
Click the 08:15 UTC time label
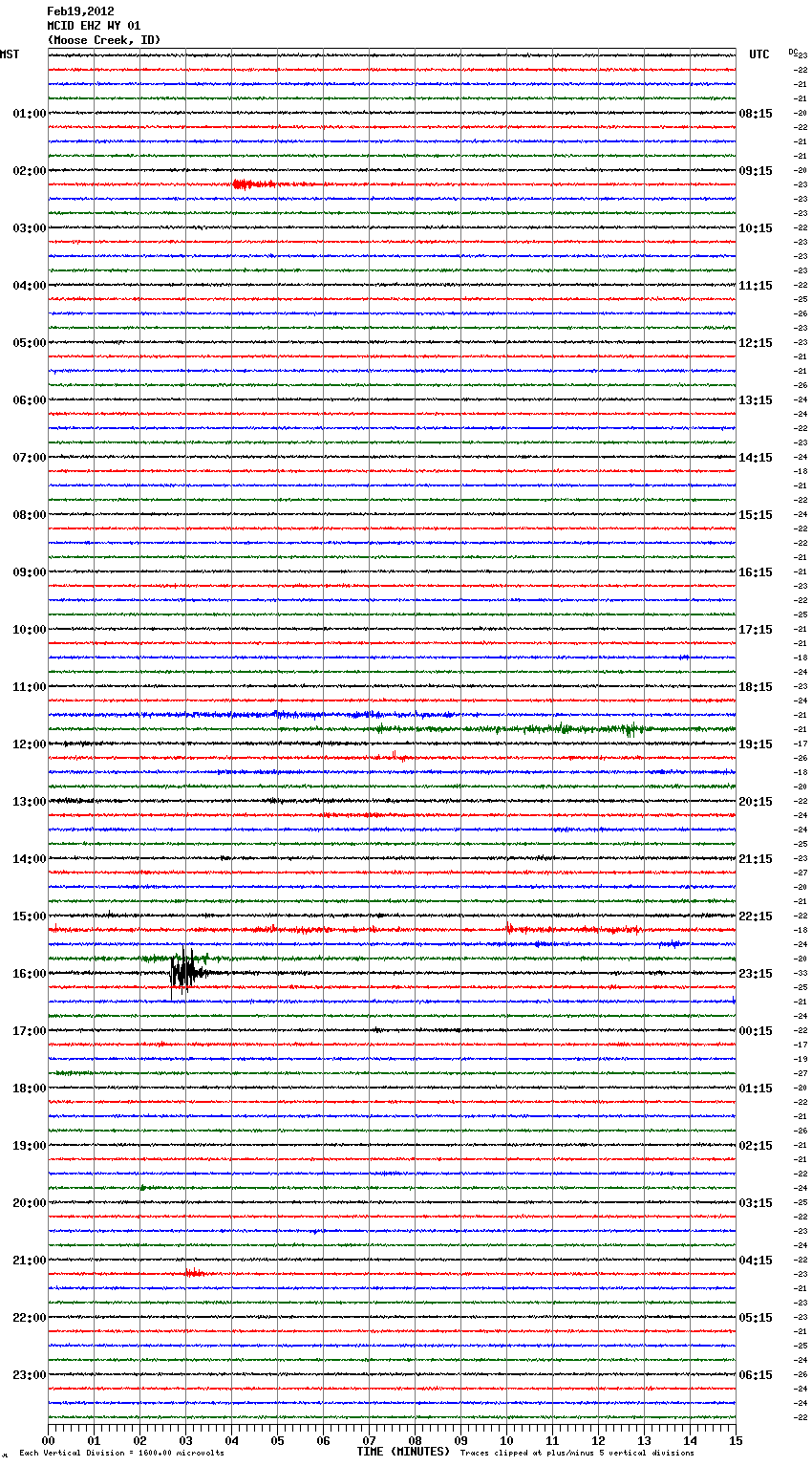(756, 114)
